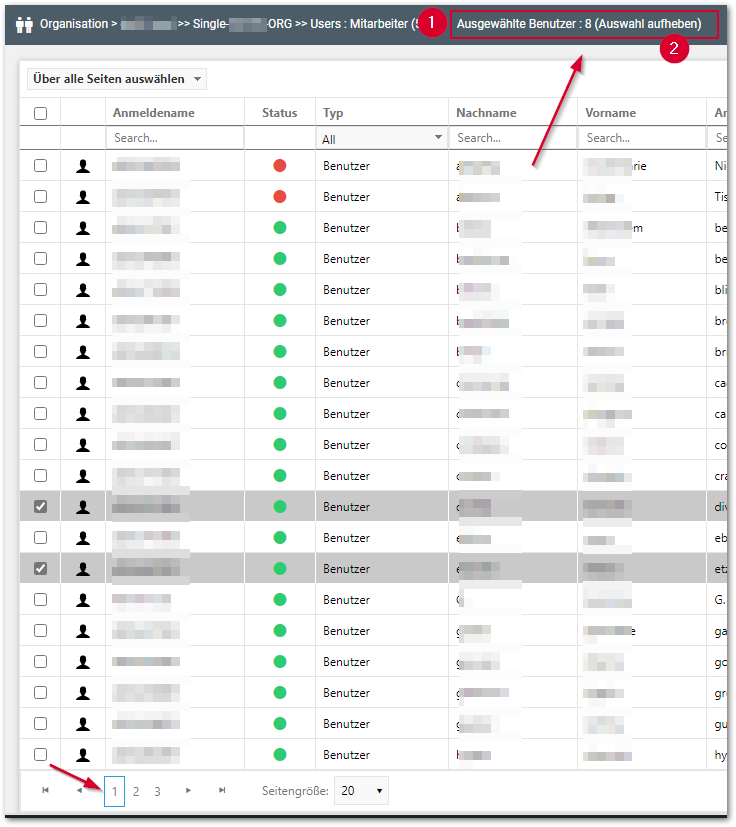Viewport: 736px width, 827px height.
Task: Click user icon in row ending 'Ni'
Action: pyautogui.click(x=83, y=166)
